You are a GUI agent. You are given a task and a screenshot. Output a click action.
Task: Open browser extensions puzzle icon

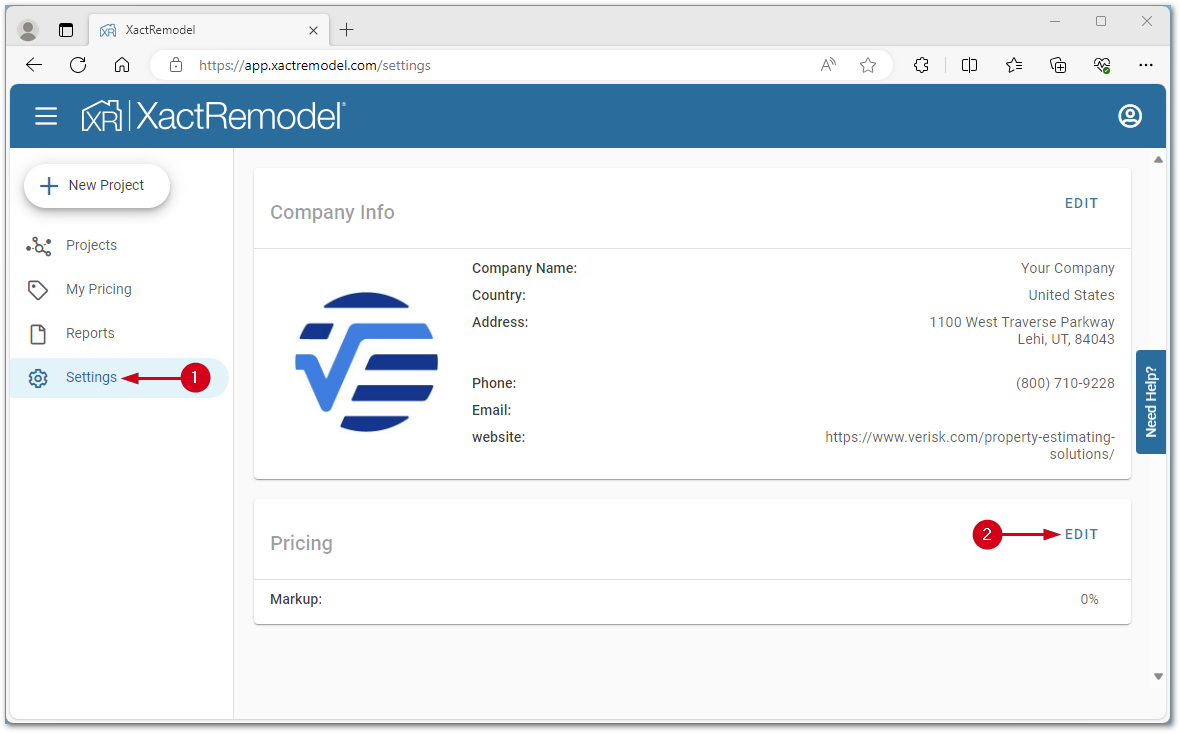pos(921,65)
